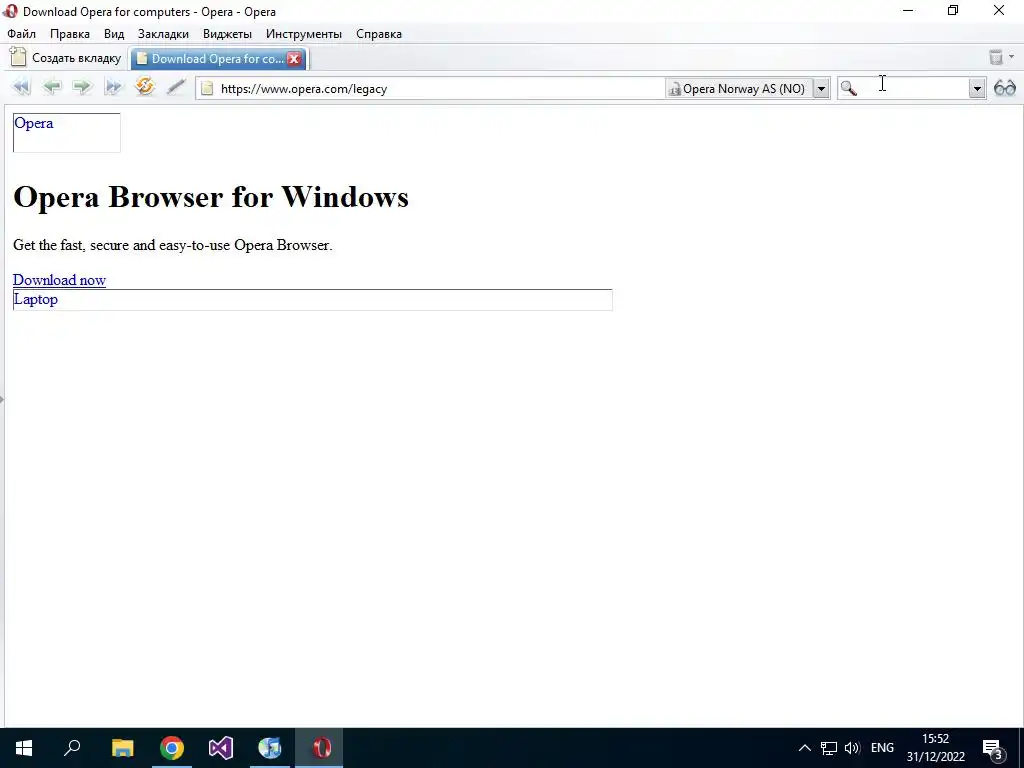The height and width of the screenshot is (768, 1024).
Task: Reload the page with the Reload icon
Action: (144, 86)
